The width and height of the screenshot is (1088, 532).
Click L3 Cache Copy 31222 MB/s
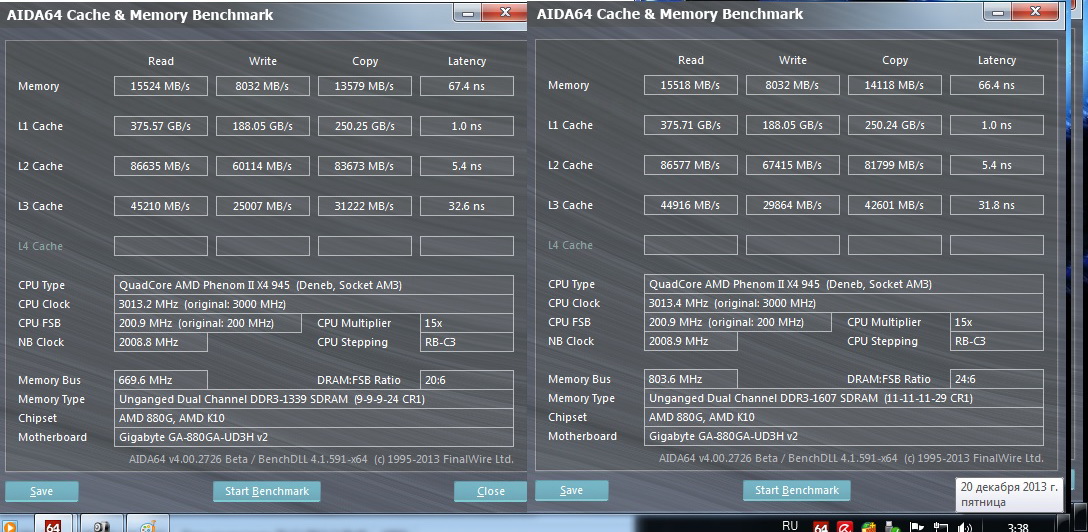(364, 206)
